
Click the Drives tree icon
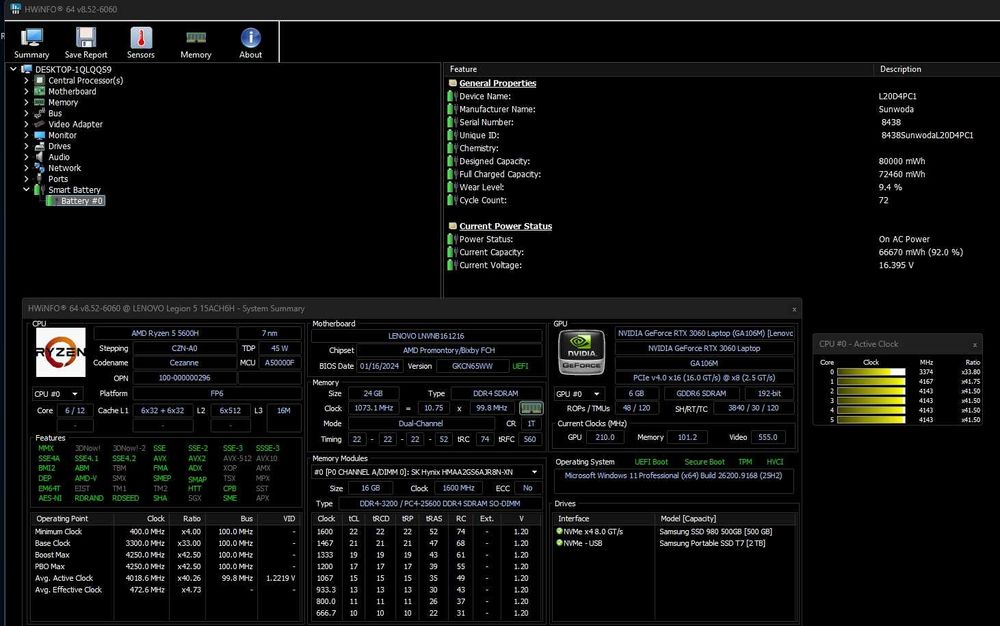(40, 146)
